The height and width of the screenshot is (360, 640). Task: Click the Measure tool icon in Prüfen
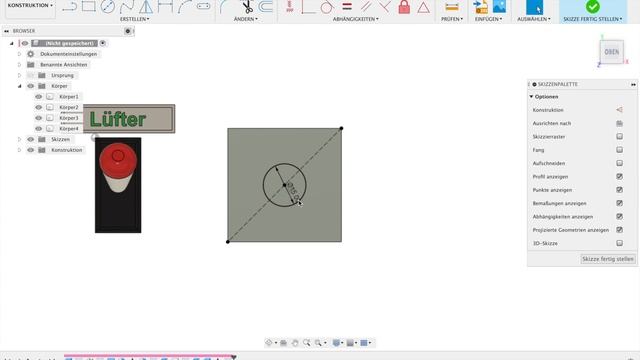click(452, 7)
